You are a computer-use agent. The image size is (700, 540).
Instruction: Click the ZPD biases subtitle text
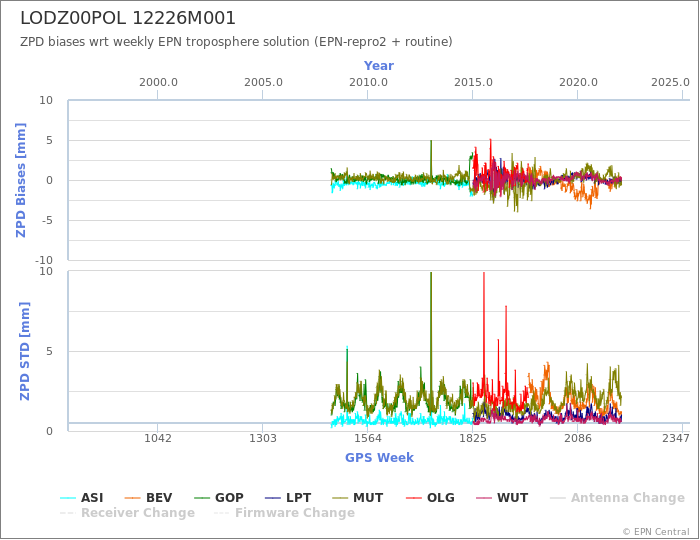tap(236, 42)
